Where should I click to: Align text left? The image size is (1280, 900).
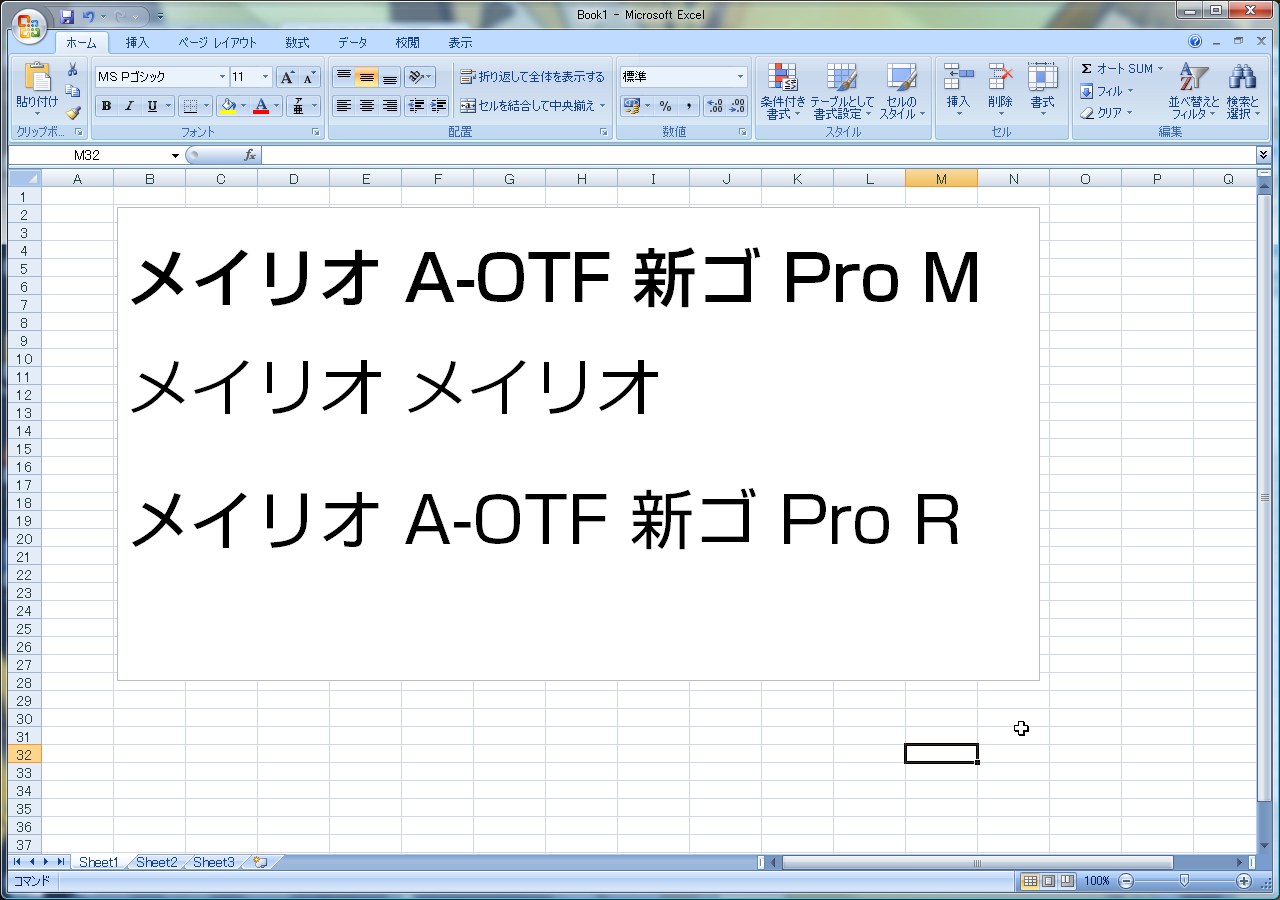[x=344, y=106]
